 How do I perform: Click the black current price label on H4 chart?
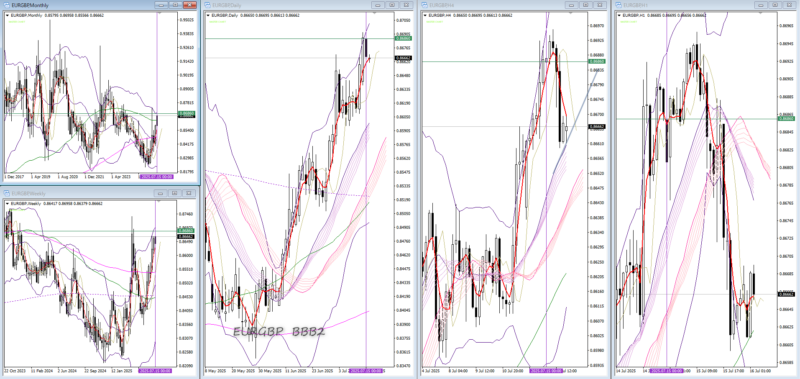[595, 126]
